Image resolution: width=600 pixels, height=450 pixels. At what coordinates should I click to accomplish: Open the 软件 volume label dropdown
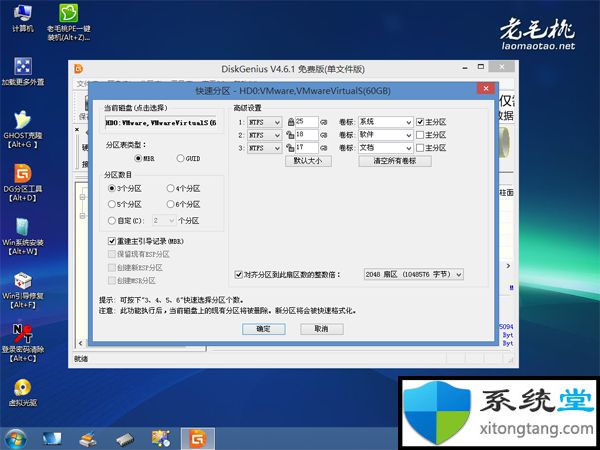coord(386,135)
